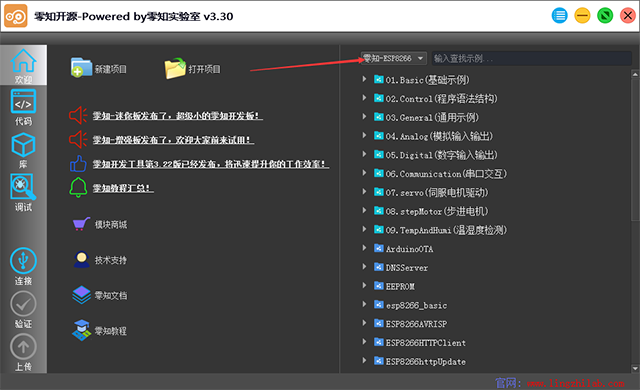This screenshot has height=390, width=640.
Task: Open the www.lingzhilab.com website link
Action: 576,383
